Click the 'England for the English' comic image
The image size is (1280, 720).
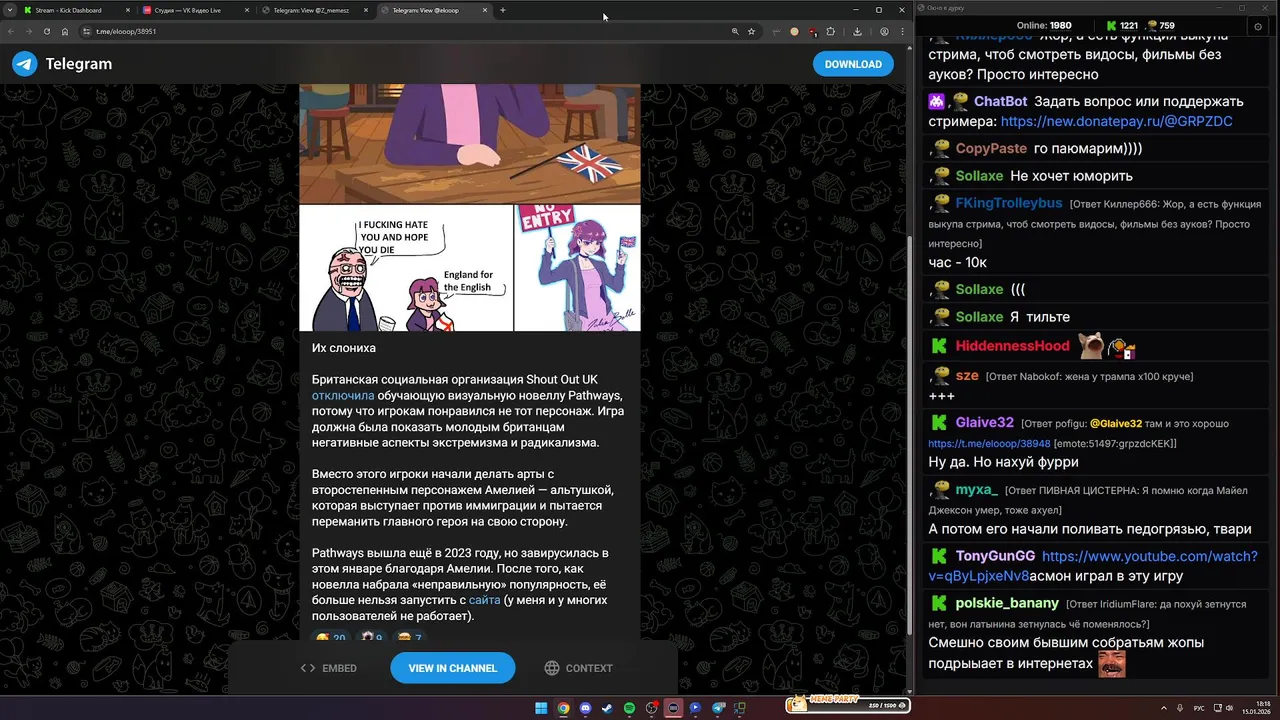click(x=406, y=268)
